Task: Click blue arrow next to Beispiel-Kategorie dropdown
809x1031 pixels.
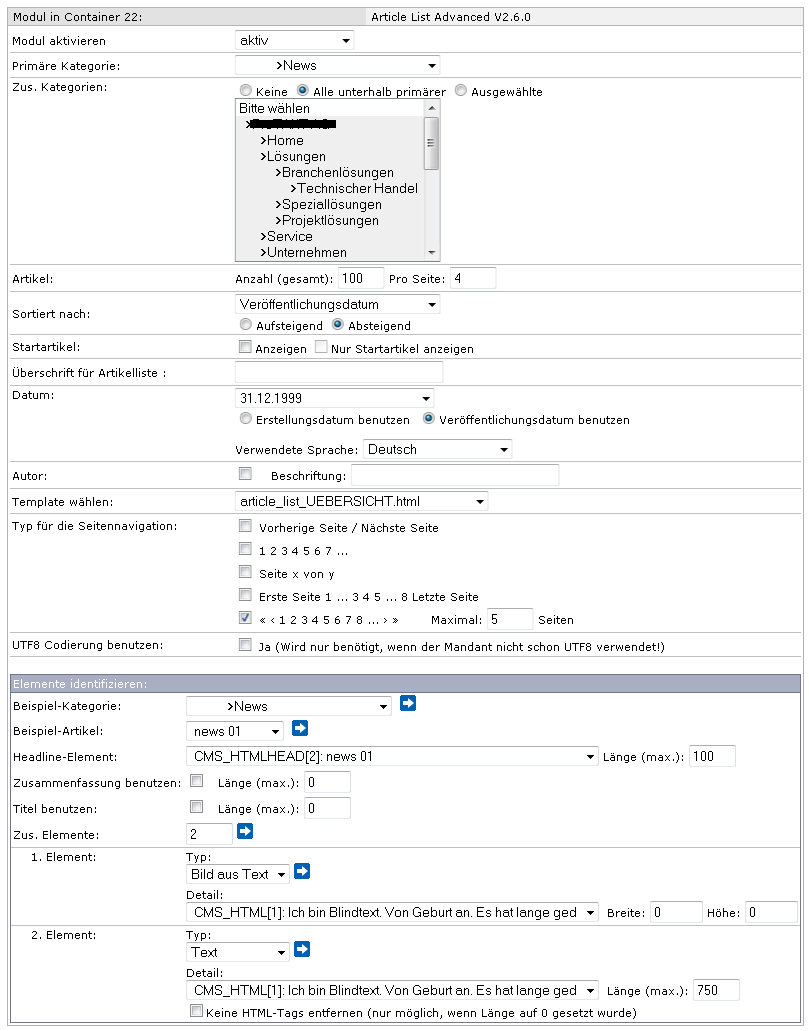Action: pos(408,704)
